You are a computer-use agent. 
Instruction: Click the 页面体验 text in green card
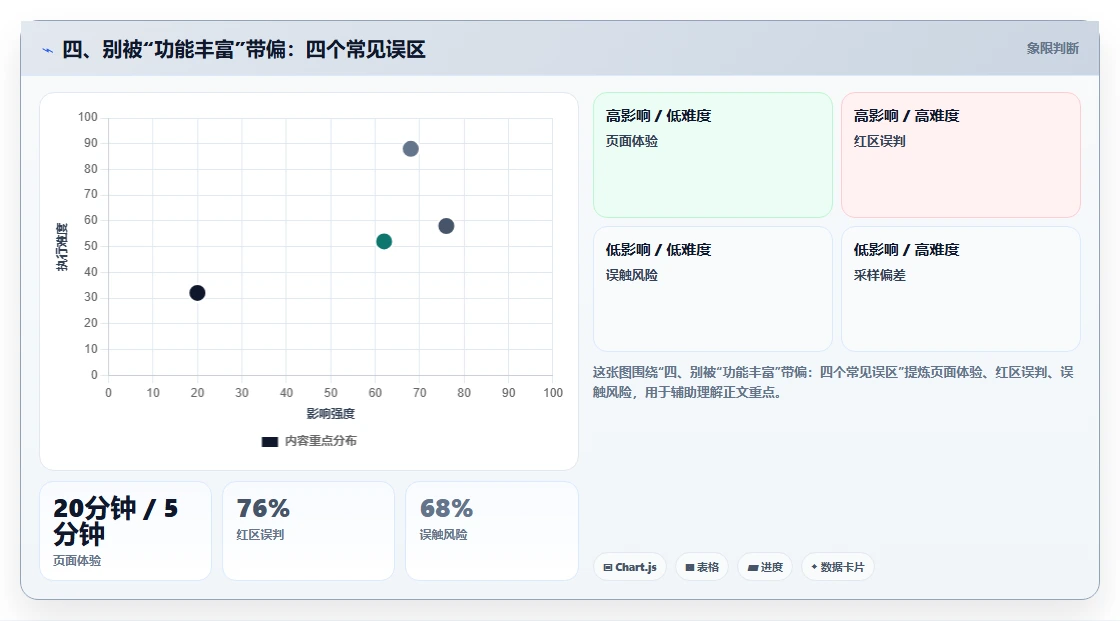[x=631, y=141]
